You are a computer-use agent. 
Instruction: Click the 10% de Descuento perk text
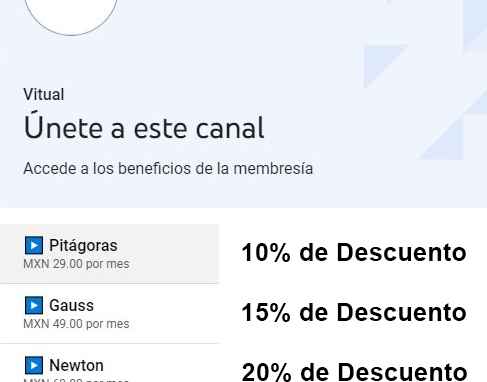354,253
